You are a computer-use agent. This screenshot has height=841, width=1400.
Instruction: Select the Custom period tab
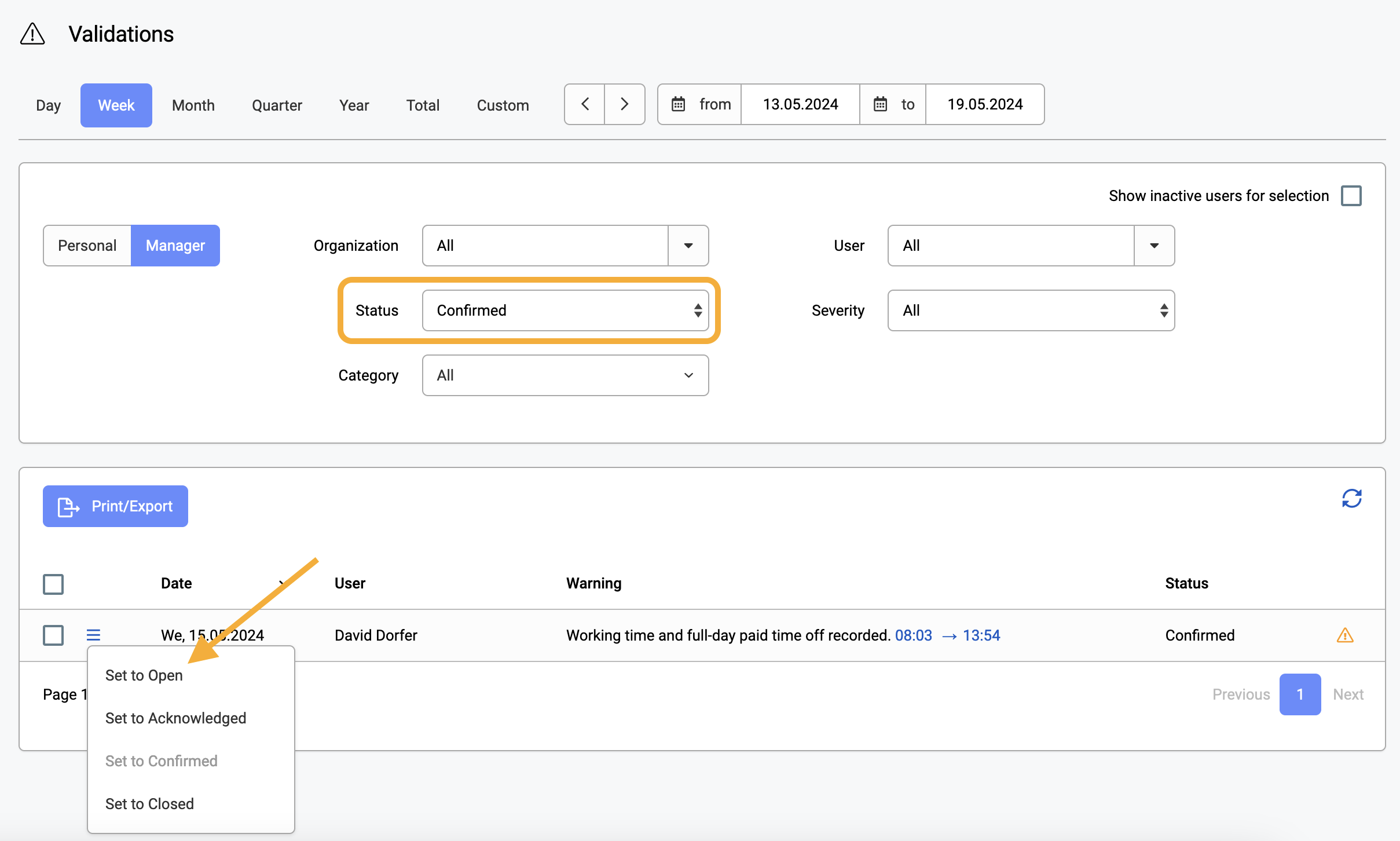coord(503,105)
